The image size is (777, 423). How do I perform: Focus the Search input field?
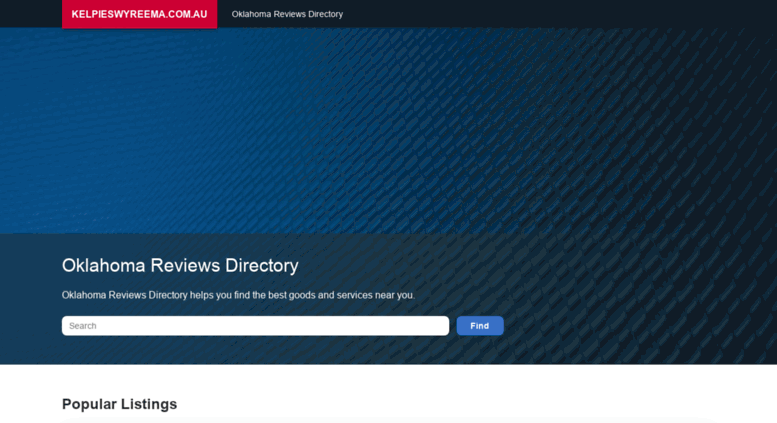[x=255, y=325]
